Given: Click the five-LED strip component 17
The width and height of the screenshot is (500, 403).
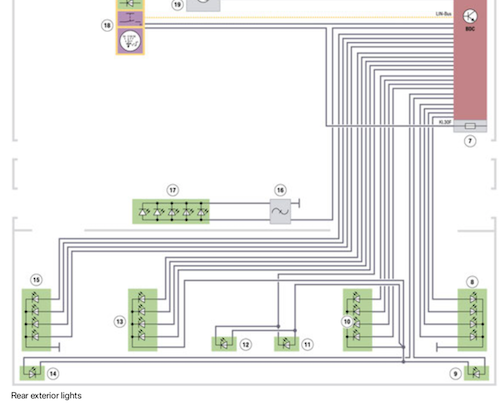Looking at the screenshot, I should 171,211.
